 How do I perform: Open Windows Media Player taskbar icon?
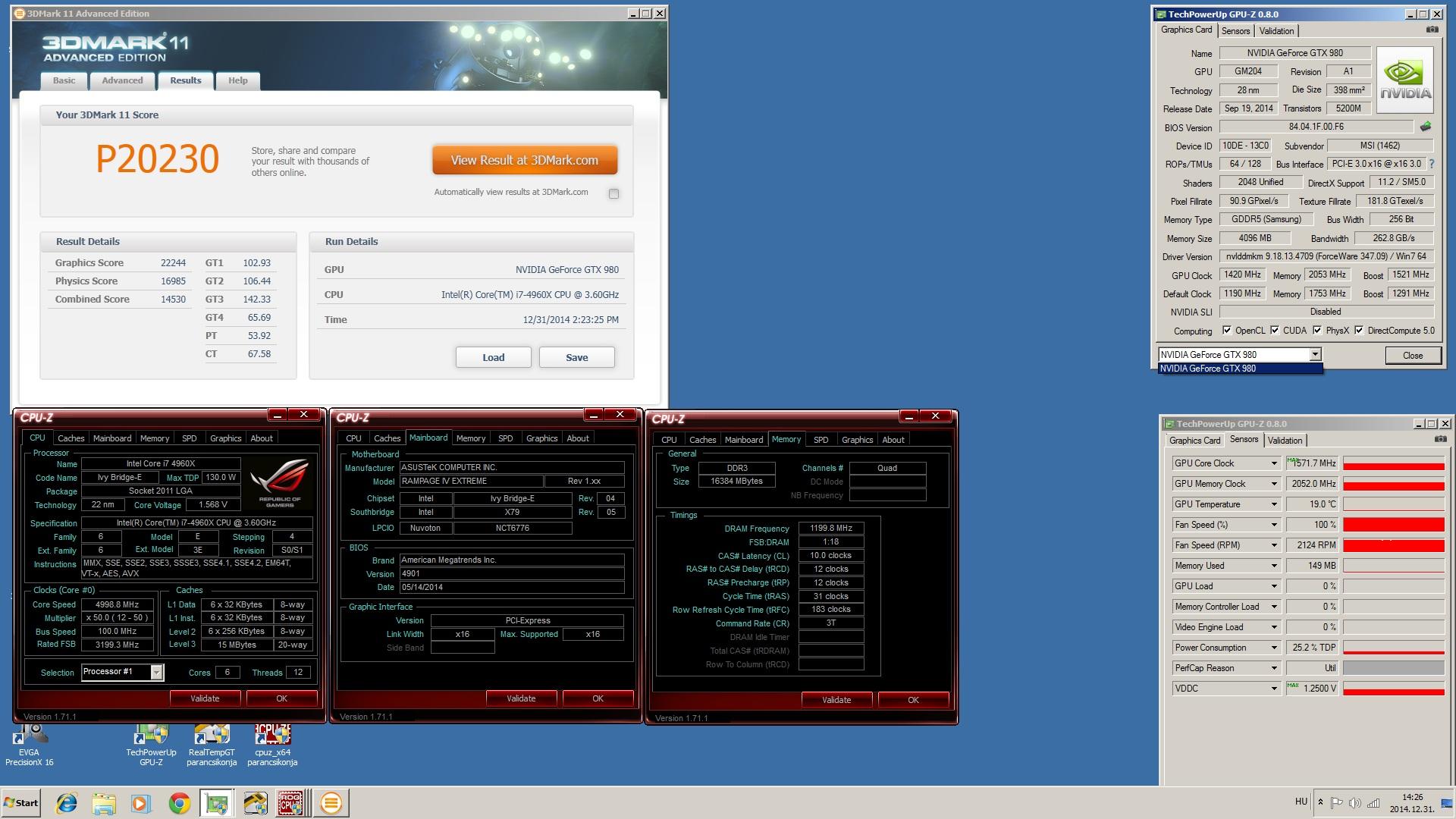(x=141, y=802)
